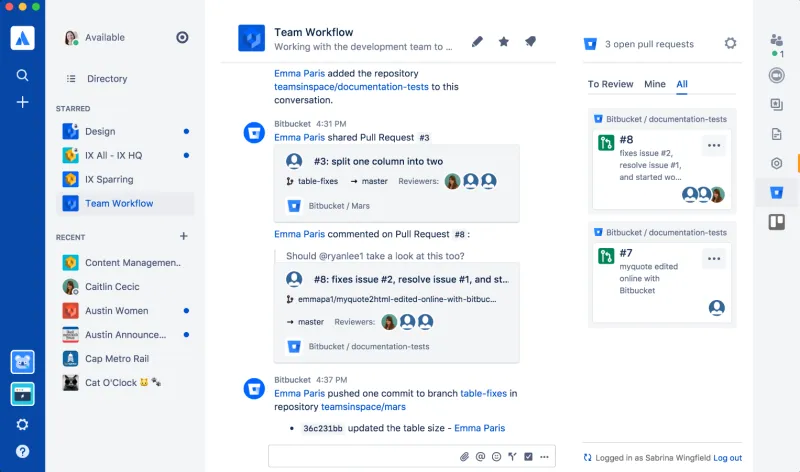Add a conversation with Recent plus icon
This screenshot has height=472, width=800.
coord(184,236)
